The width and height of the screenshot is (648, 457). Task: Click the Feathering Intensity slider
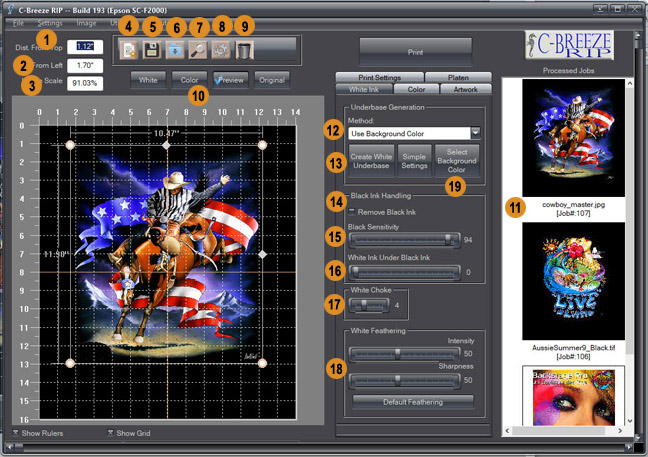(x=404, y=354)
